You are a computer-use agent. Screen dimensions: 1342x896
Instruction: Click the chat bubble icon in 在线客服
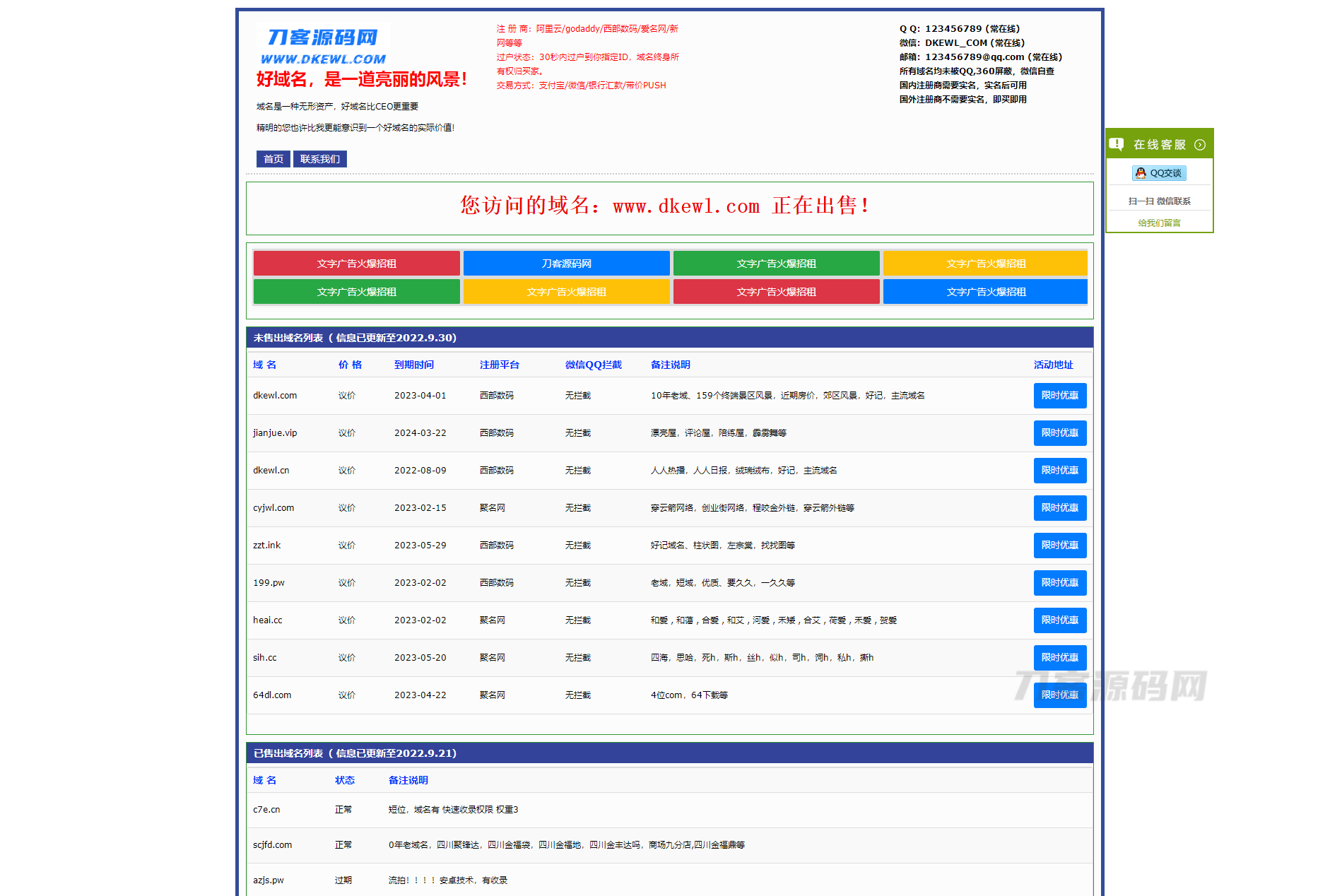[1117, 144]
